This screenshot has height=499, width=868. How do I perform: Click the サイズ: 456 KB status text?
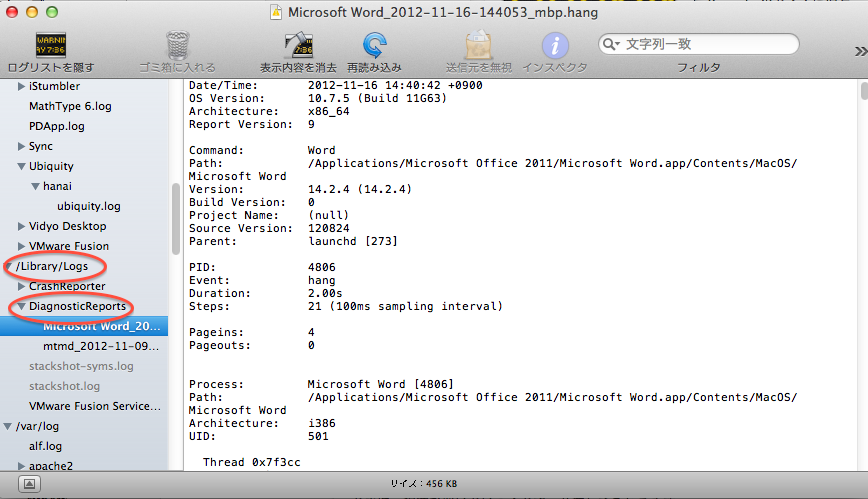click(424, 483)
